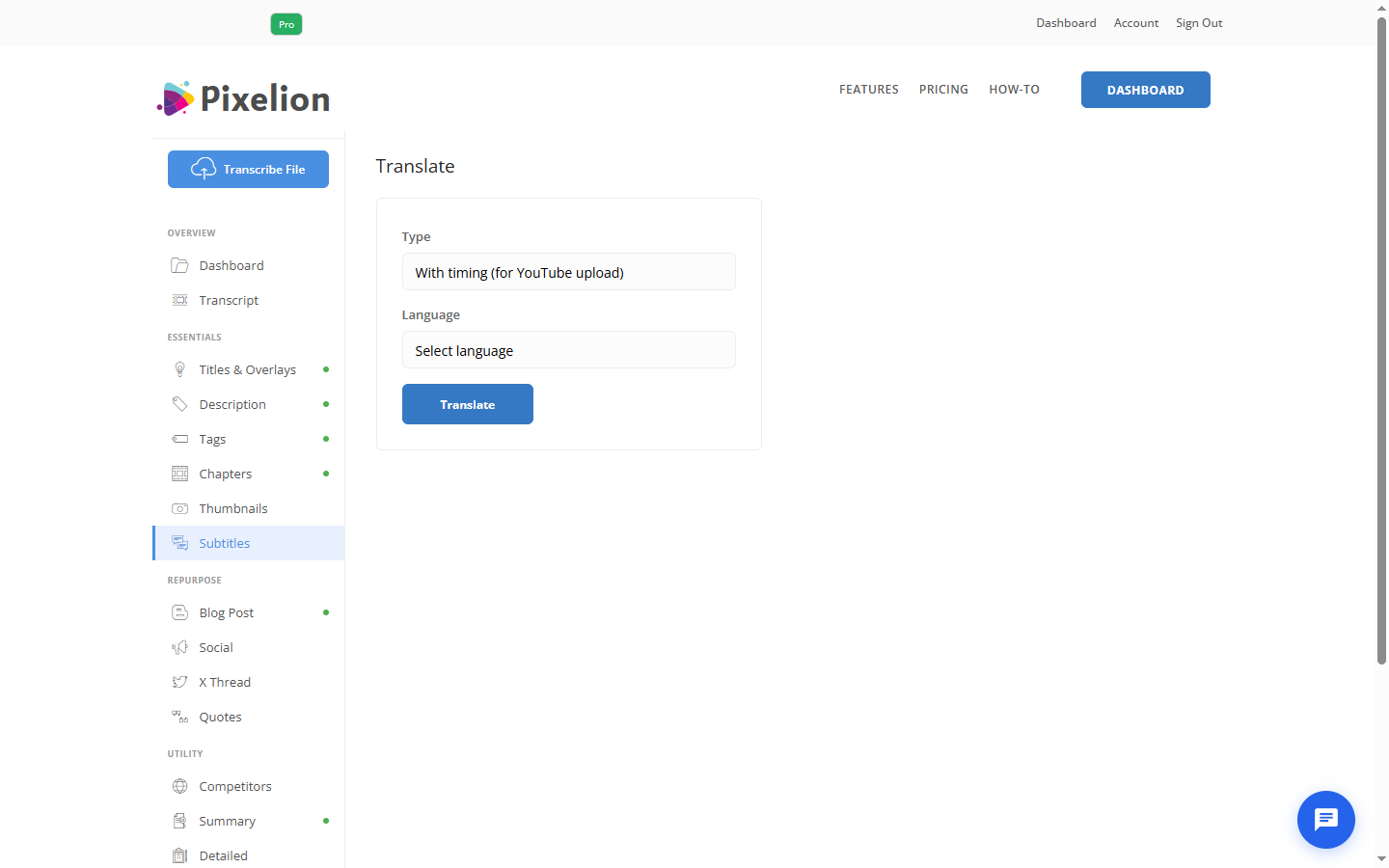Open the Blog Post sidebar label
This screenshot has width=1389, height=868.
[x=227, y=612]
